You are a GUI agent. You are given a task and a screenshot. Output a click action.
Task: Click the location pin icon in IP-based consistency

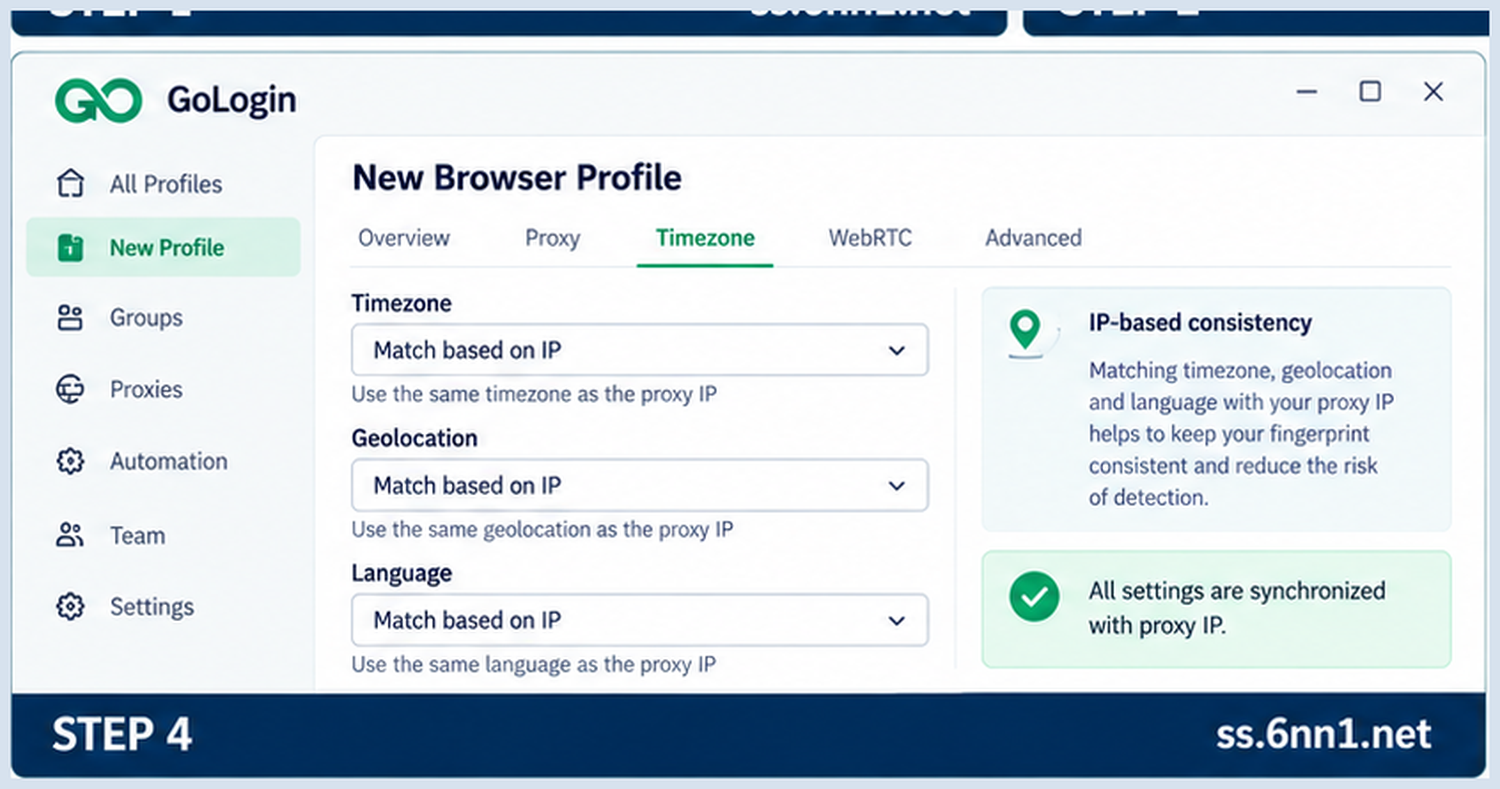(1025, 329)
